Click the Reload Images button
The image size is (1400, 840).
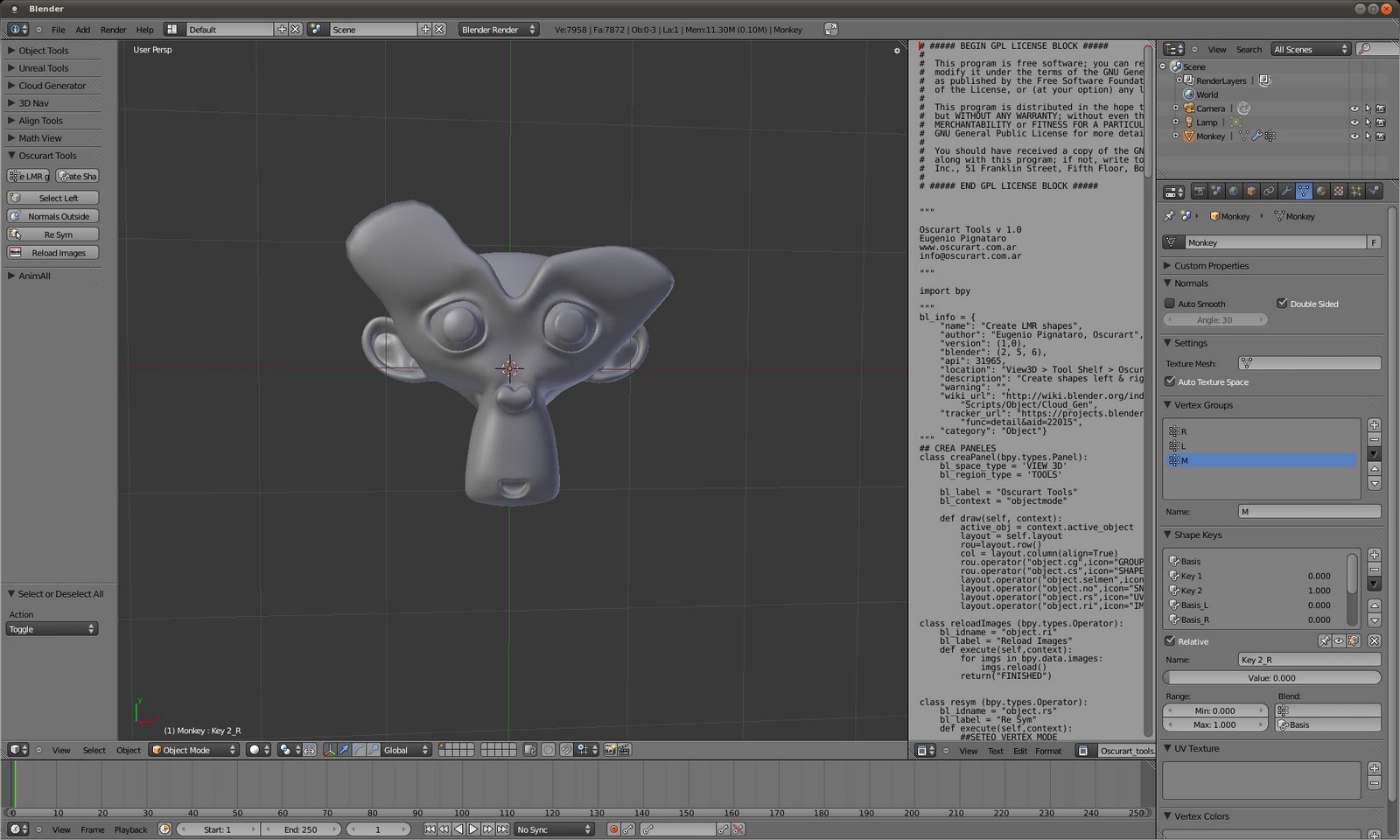coord(53,253)
